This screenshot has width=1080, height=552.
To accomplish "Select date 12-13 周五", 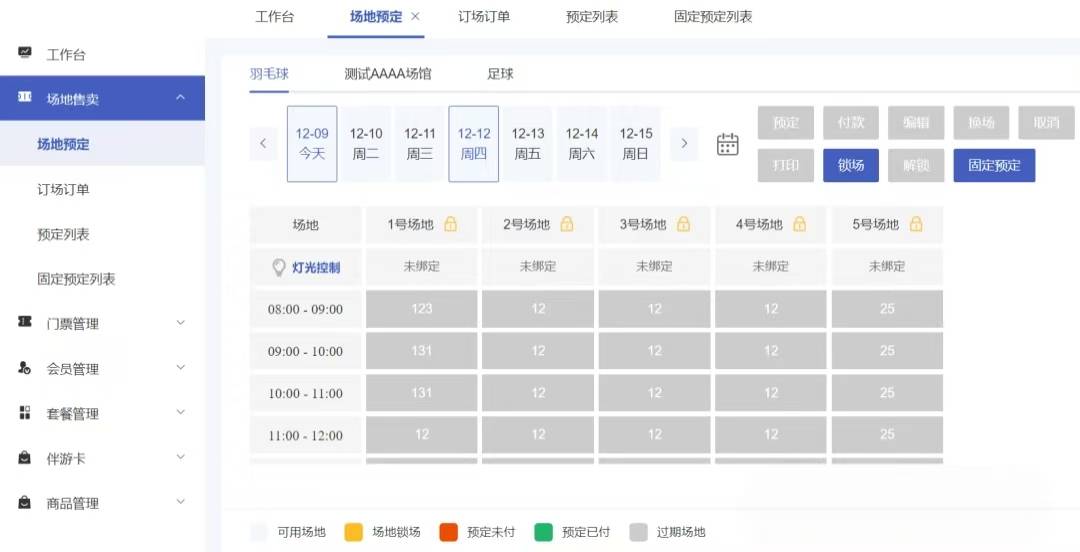I will tap(528, 143).
